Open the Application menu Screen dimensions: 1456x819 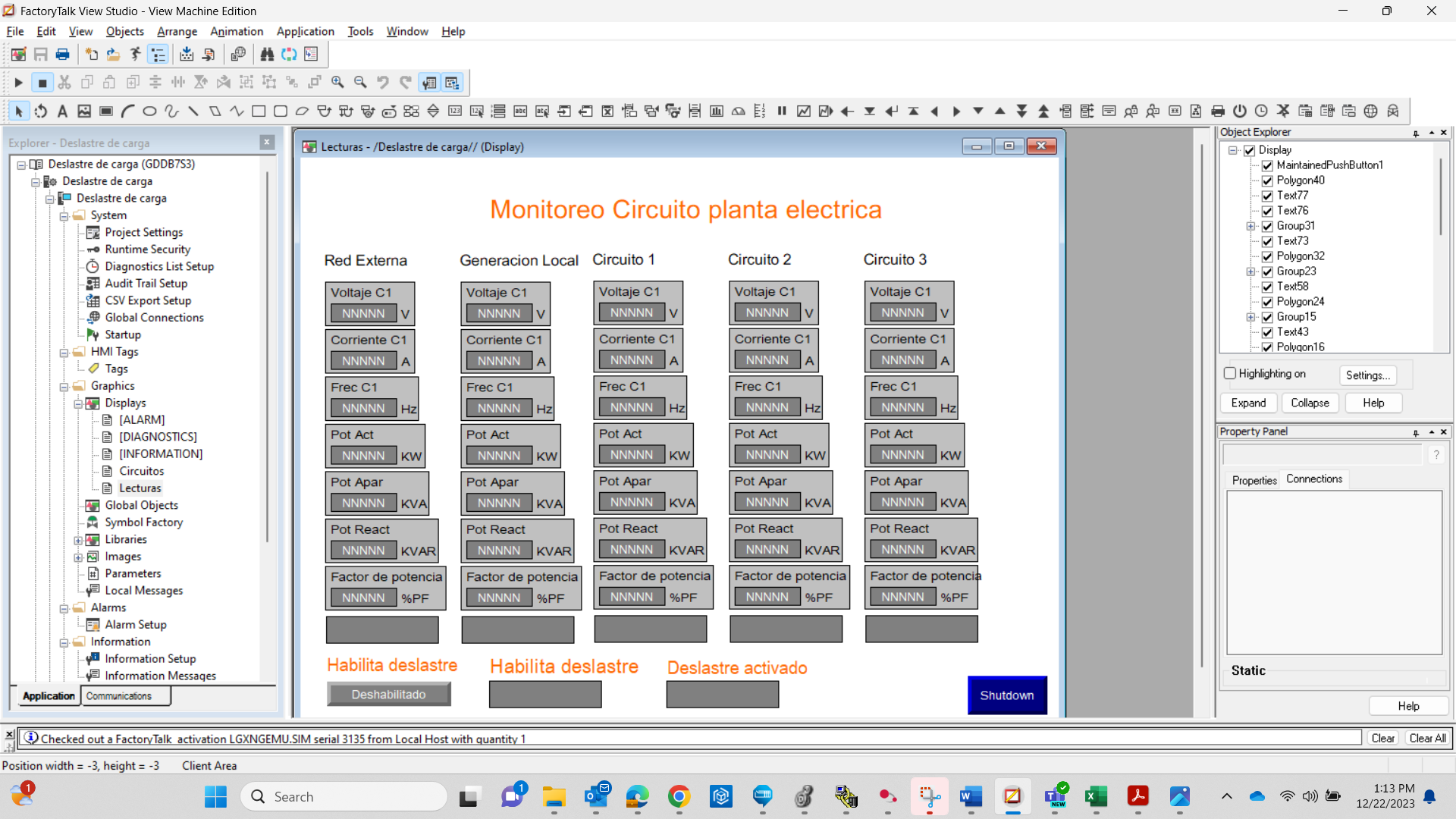(x=305, y=31)
